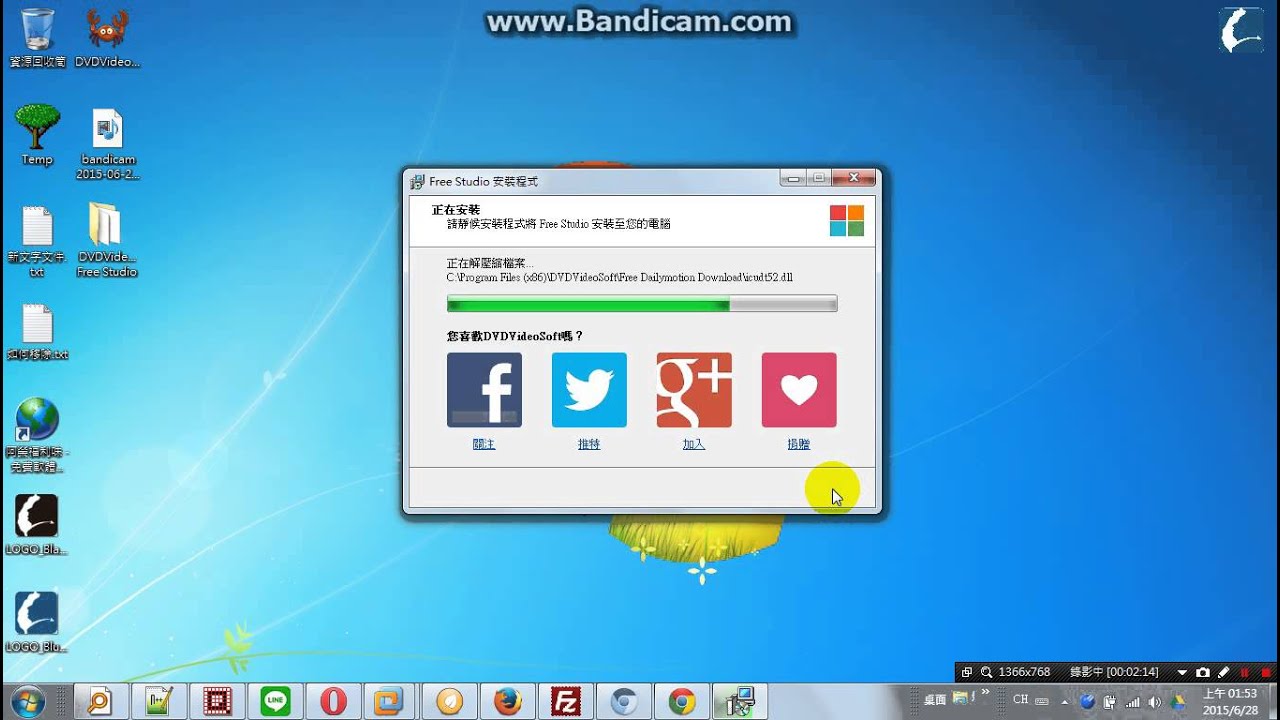Image resolution: width=1280 pixels, height=720 pixels.
Task: Open Opera from the taskbar
Action: tap(333, 701)
